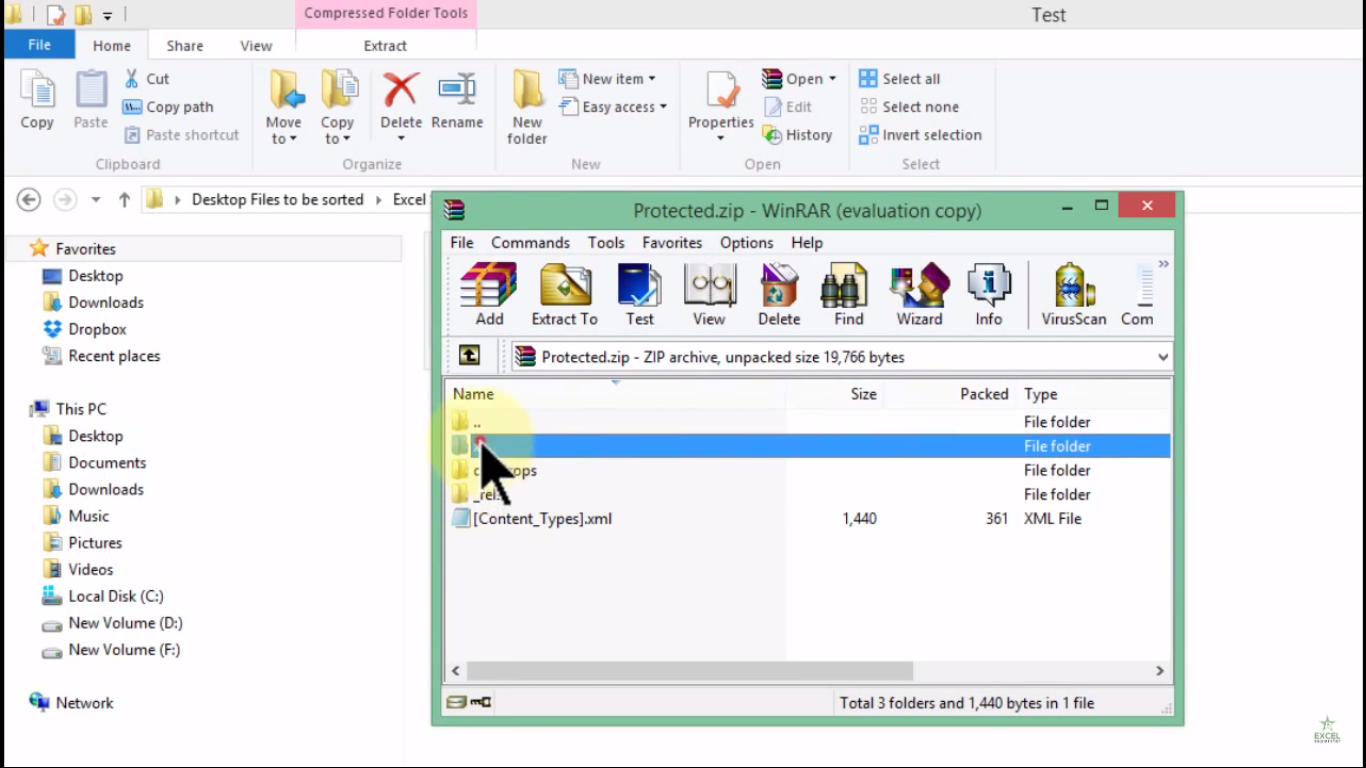Create a New folder from ribbon
This screenshot has width=1366, height=768.
point(527,108)
